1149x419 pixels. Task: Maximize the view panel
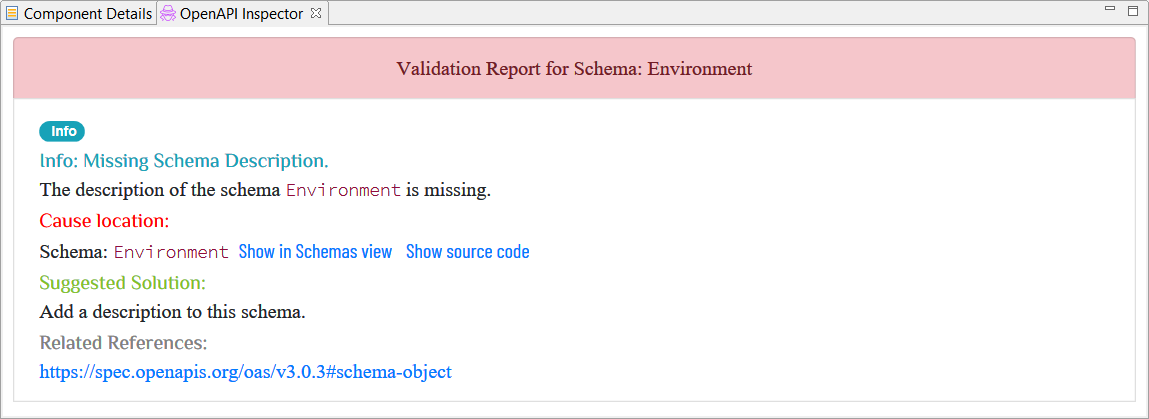pyautogui.click(x=1133, y=10)
